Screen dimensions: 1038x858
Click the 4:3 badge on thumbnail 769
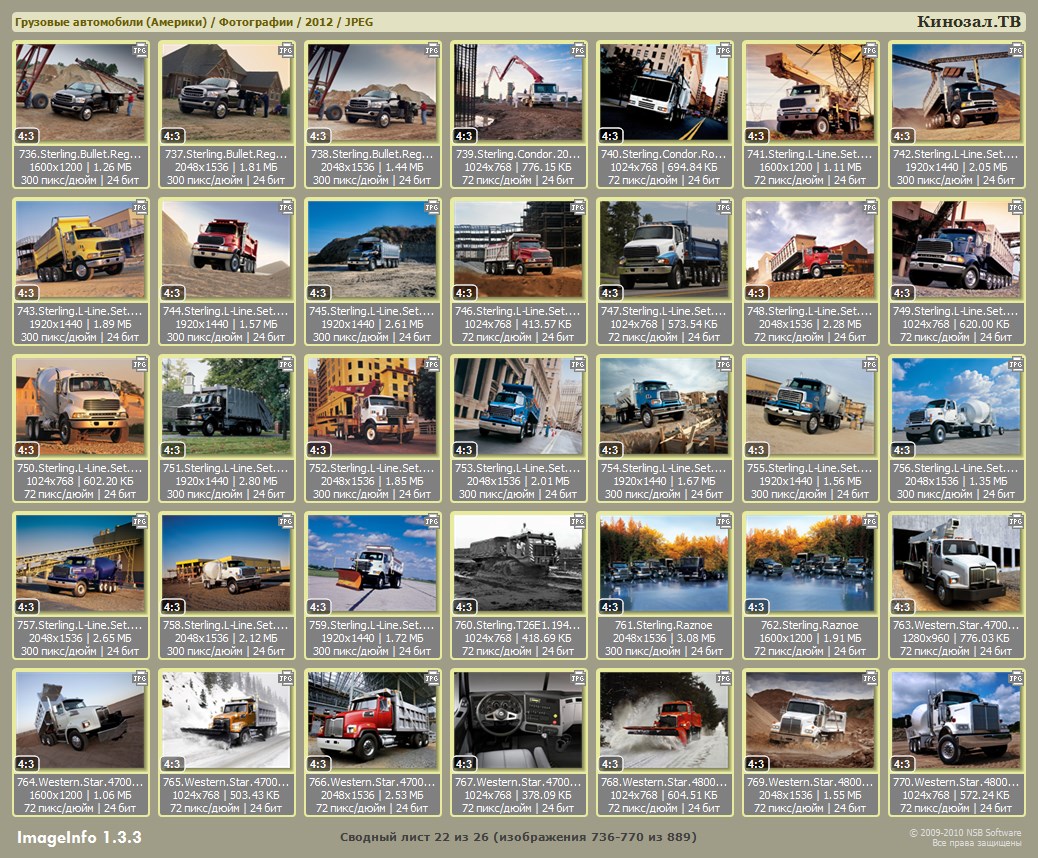[756, 763]
